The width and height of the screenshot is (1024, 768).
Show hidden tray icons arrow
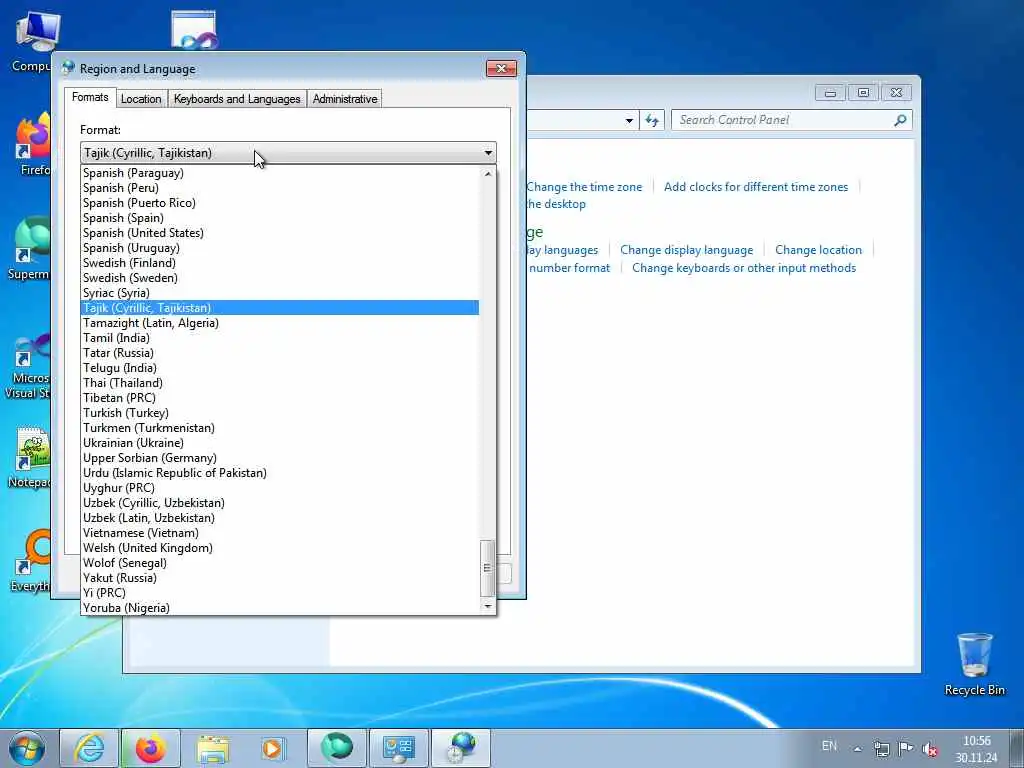tap(857, 748)
